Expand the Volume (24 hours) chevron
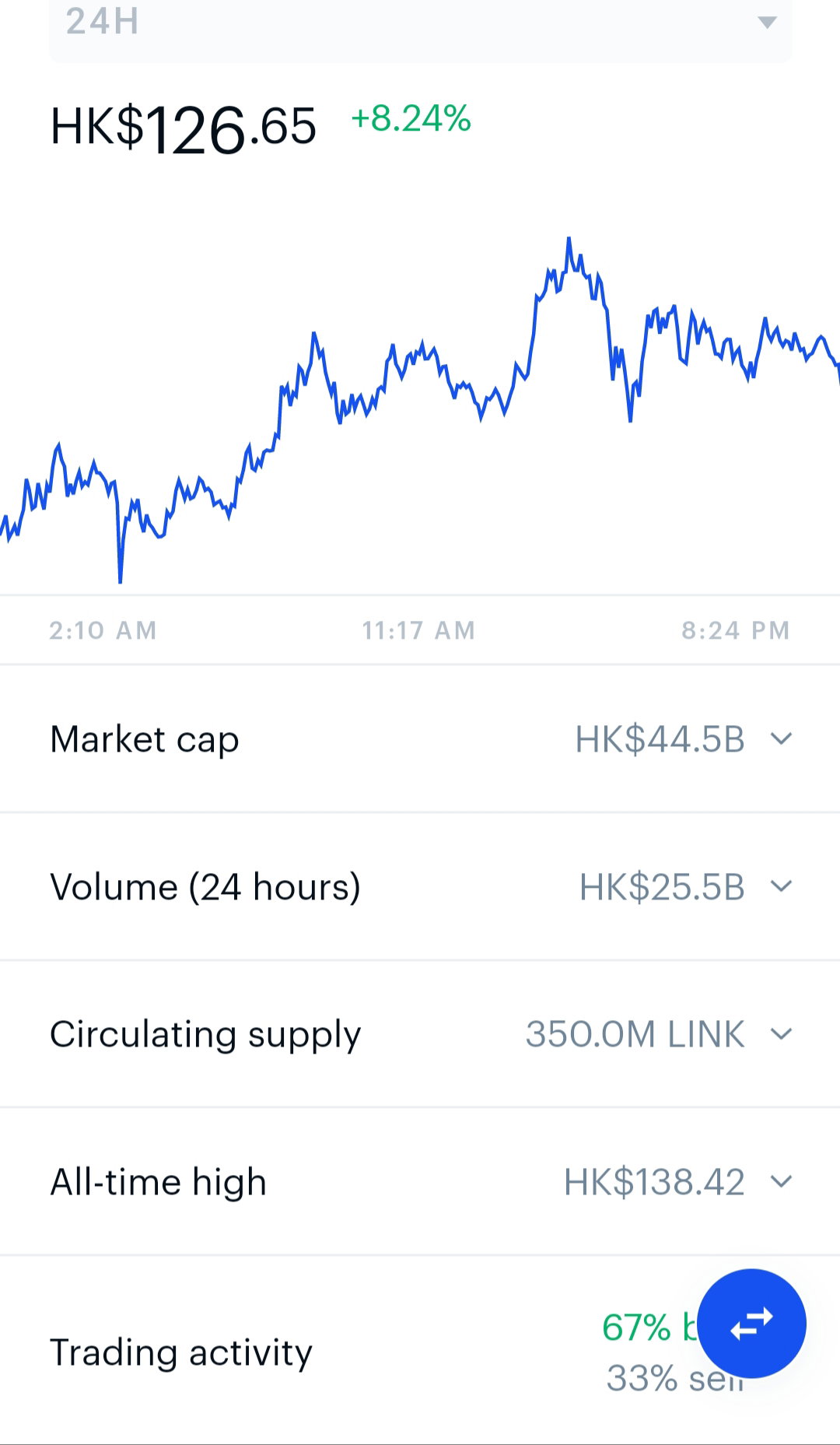 (x=781, y=886)
